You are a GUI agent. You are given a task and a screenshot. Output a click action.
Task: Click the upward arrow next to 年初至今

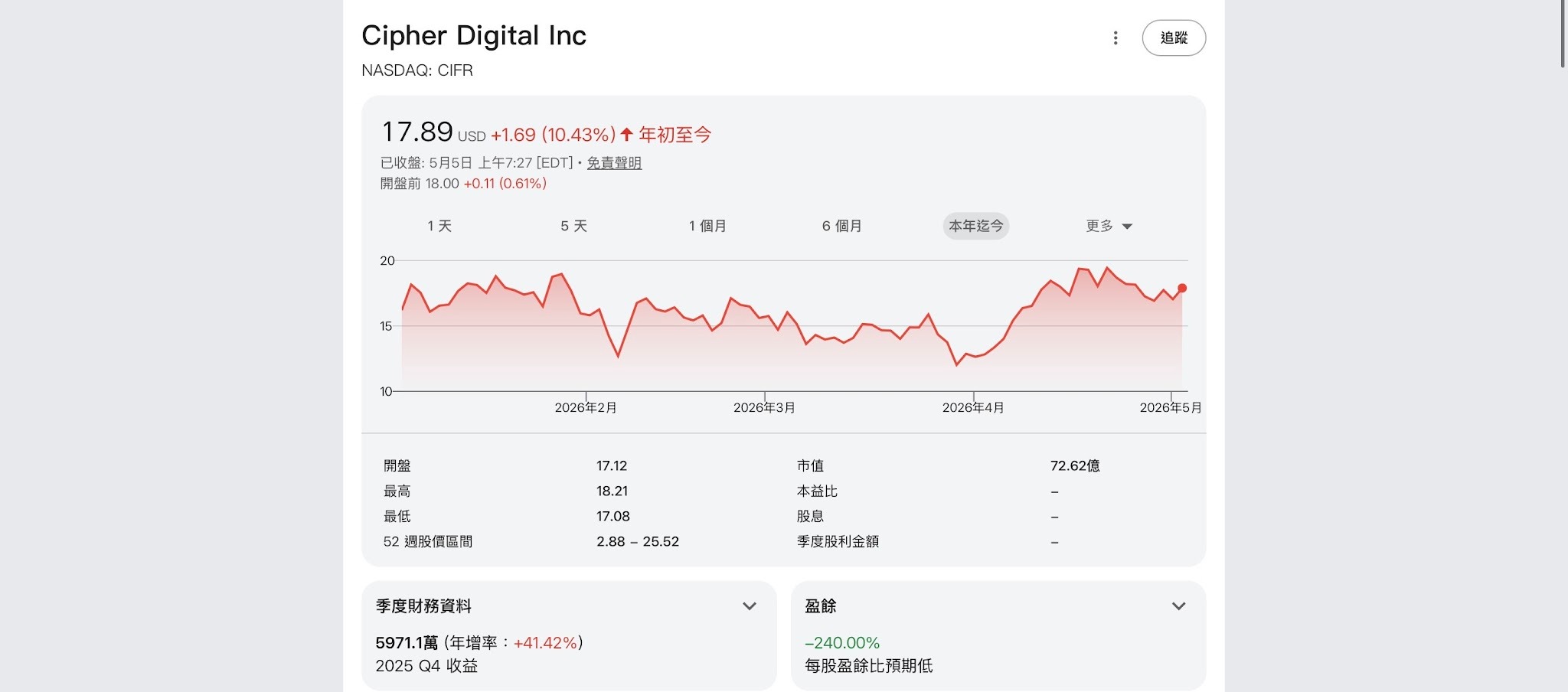[626, 135]
